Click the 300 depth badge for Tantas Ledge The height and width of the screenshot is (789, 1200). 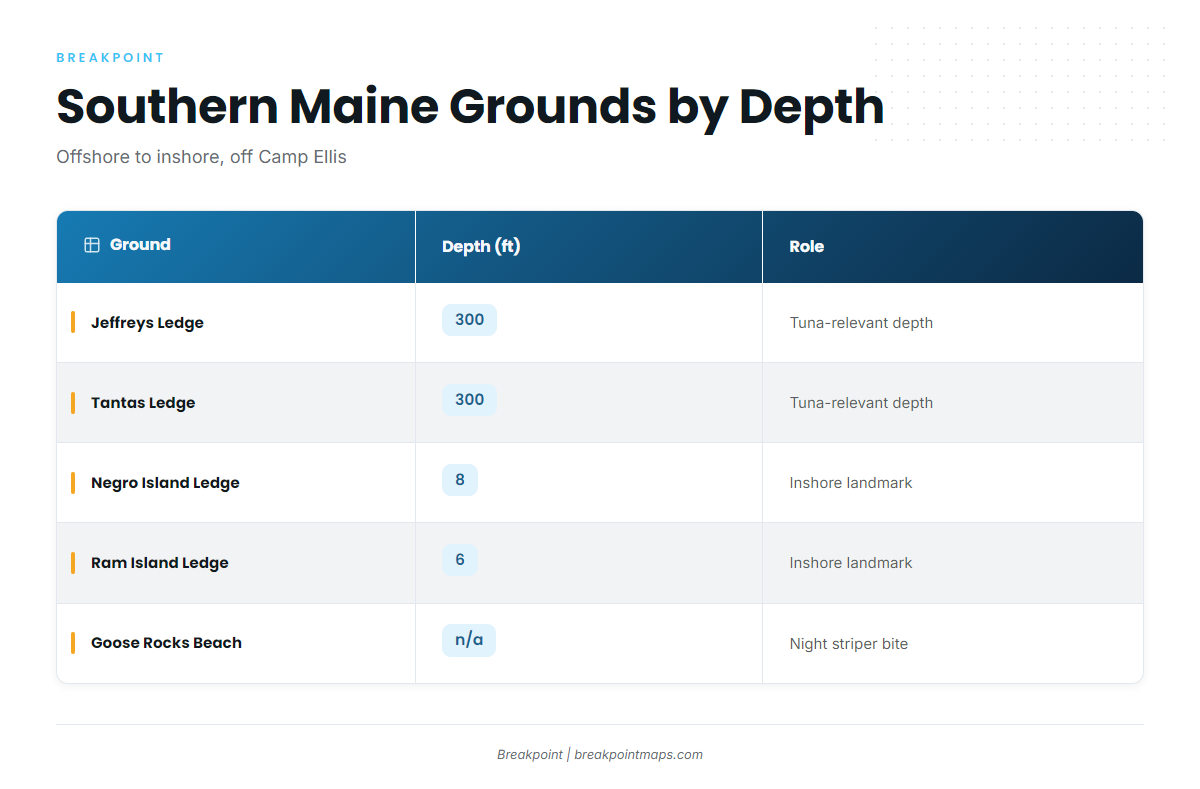coord(469,400)
